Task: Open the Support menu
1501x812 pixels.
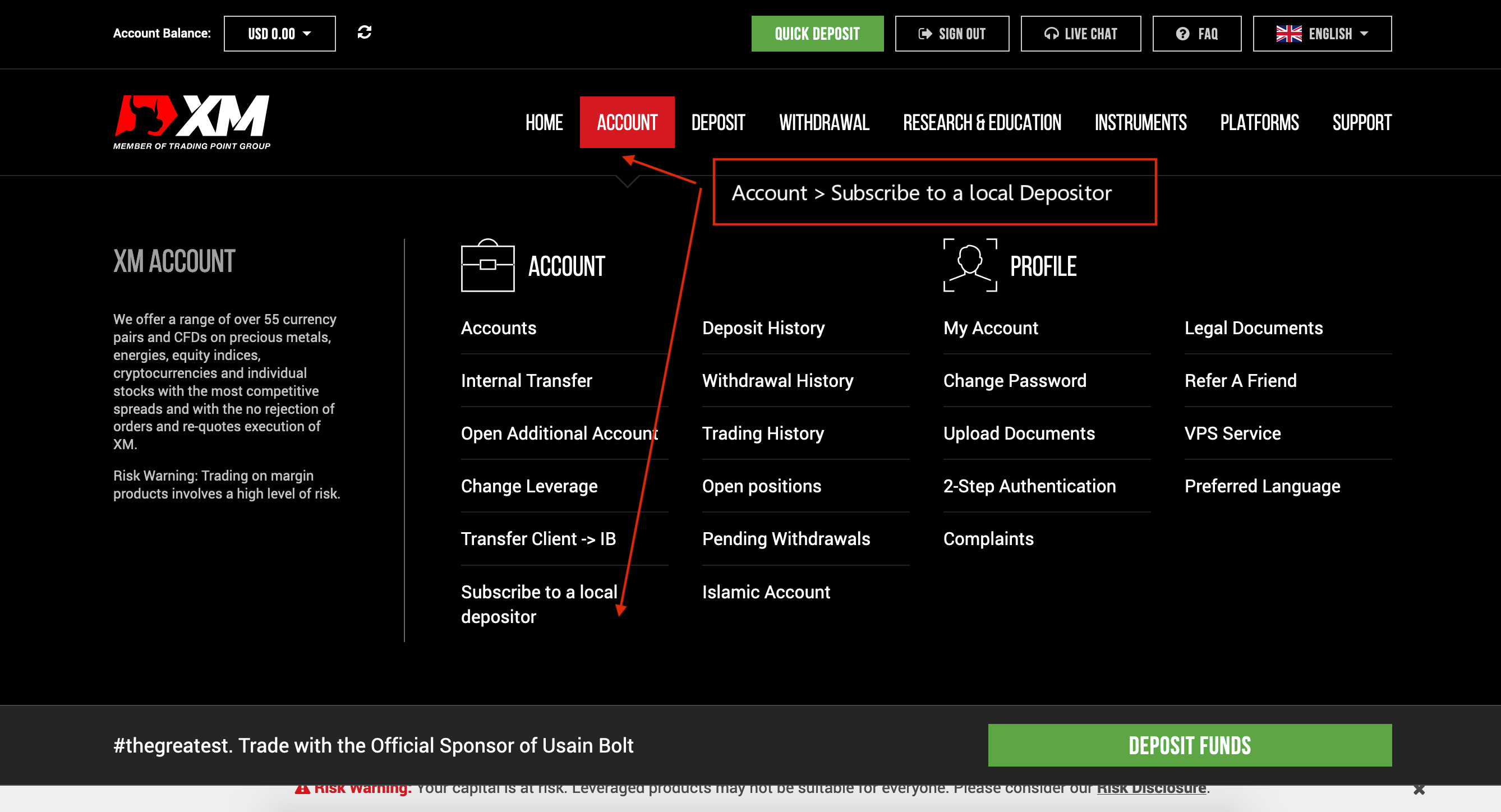Action: click(x=1362, y=122)
